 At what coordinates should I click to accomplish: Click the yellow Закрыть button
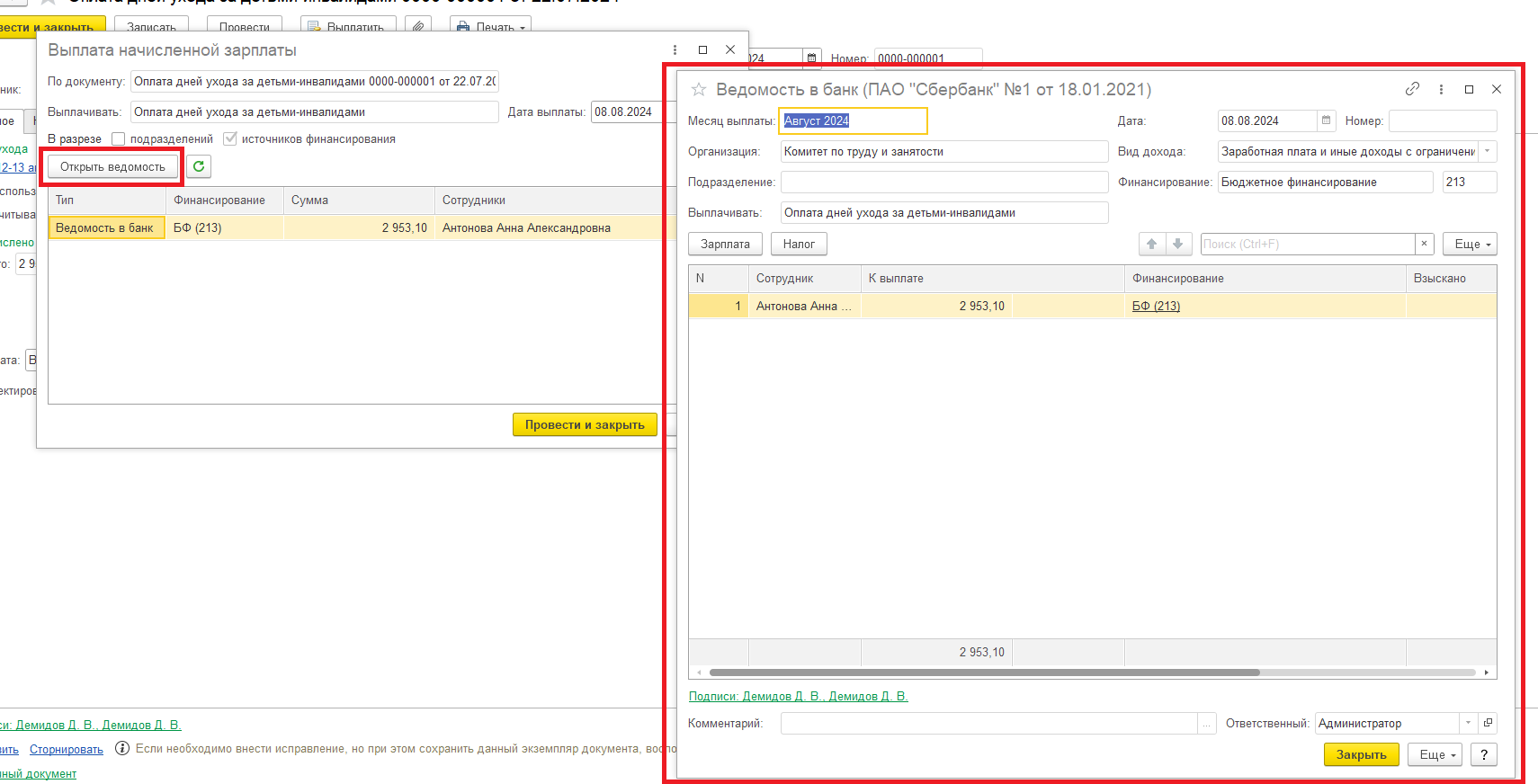[1361, 754]
